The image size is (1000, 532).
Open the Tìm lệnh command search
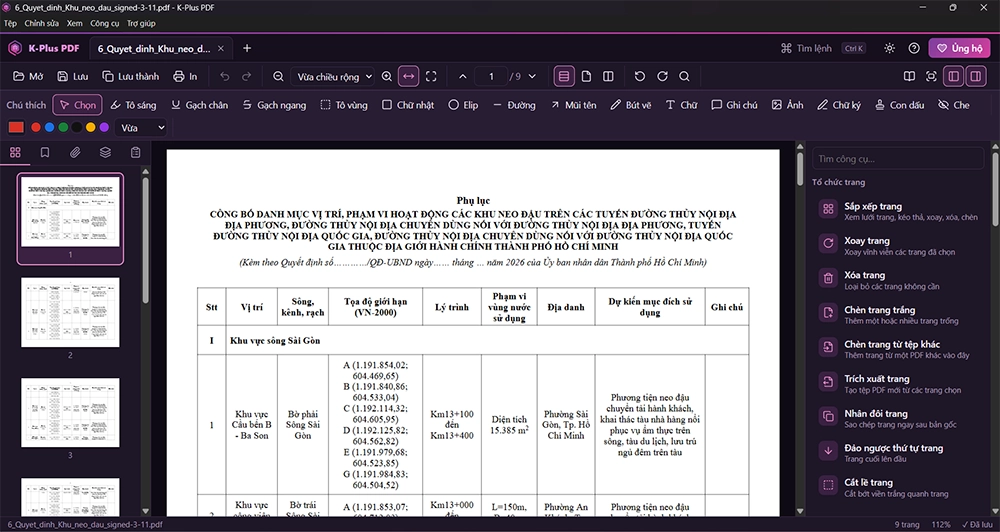[x=823, y=48]
